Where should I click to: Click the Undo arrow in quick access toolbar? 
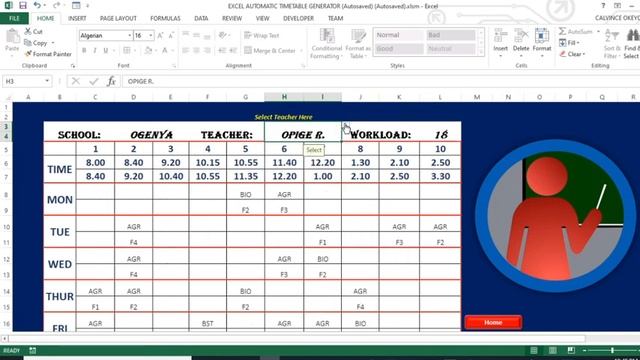click(x=37, y=5)
